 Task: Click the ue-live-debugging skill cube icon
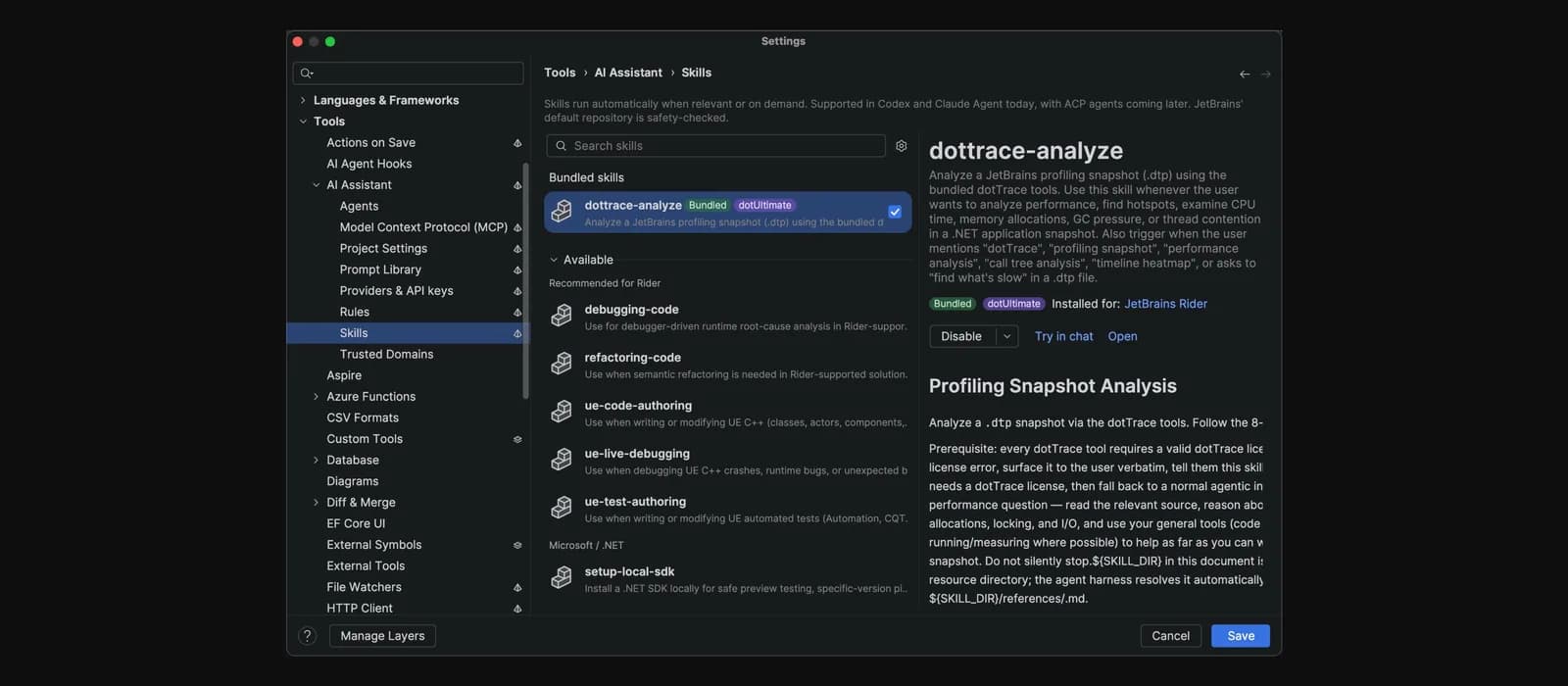562,460
